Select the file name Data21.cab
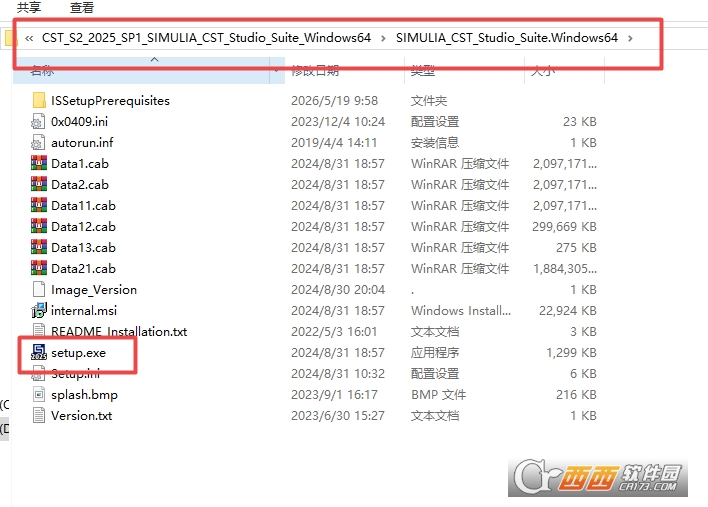 [x=83, y=268]
